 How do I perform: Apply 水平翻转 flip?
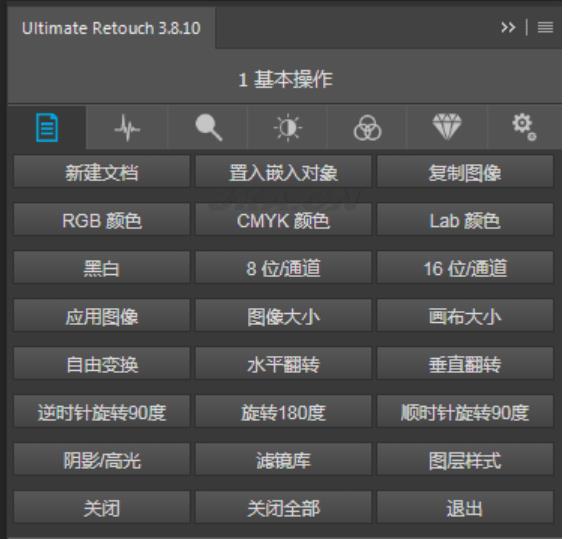(x=283, y=364)
